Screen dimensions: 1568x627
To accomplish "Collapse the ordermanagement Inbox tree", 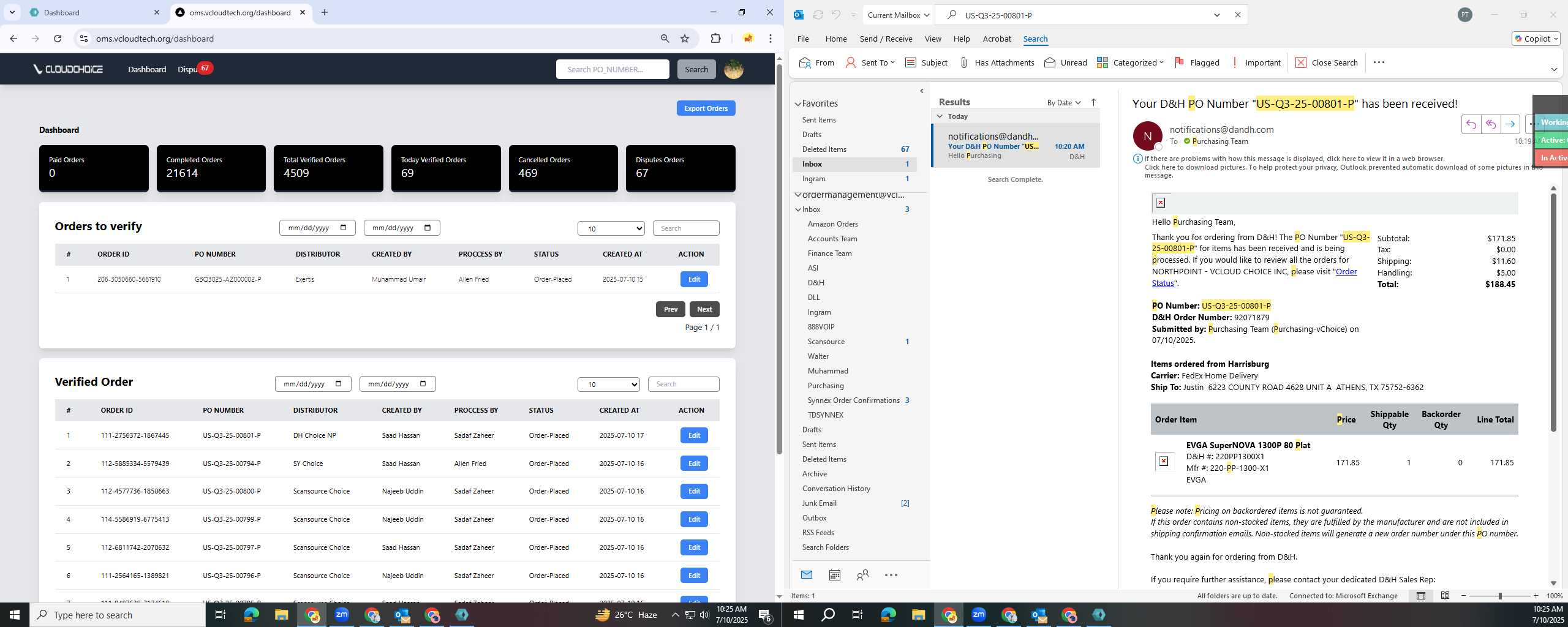I will click(798, 209).
